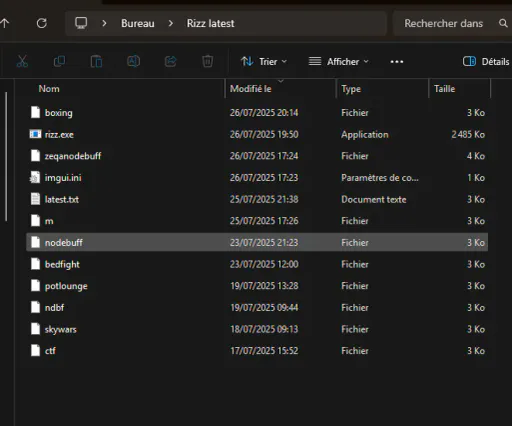The height and width of the screenshot is (426, 512).
Task: Click the Rename icon in toolbar
Action: coord(133,61)
